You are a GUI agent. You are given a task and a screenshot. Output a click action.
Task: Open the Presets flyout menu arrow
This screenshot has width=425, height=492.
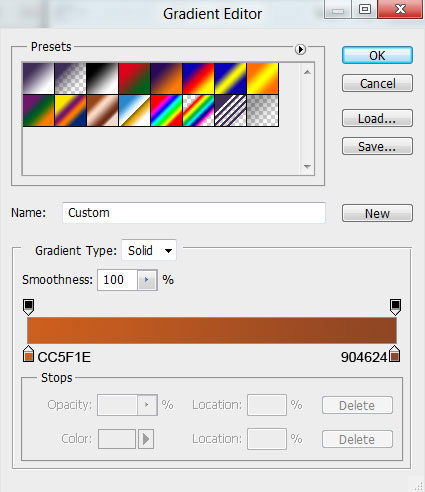(300, 49)
